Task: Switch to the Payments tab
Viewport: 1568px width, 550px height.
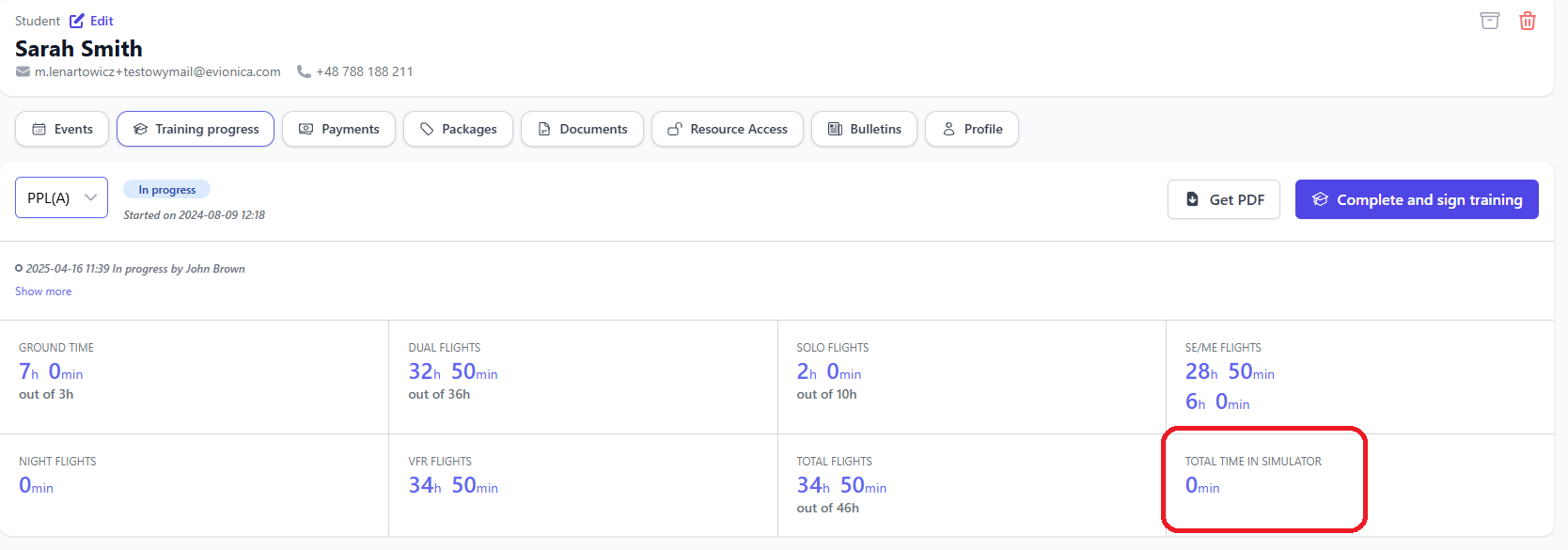Action: 338,129
